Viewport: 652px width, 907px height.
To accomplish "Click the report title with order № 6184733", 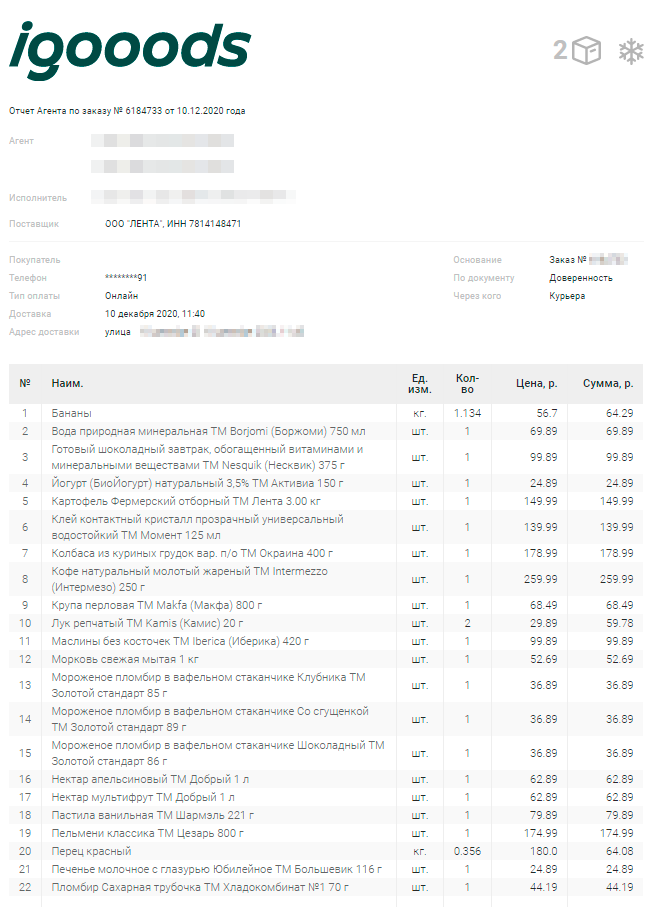I will (127, 110).
